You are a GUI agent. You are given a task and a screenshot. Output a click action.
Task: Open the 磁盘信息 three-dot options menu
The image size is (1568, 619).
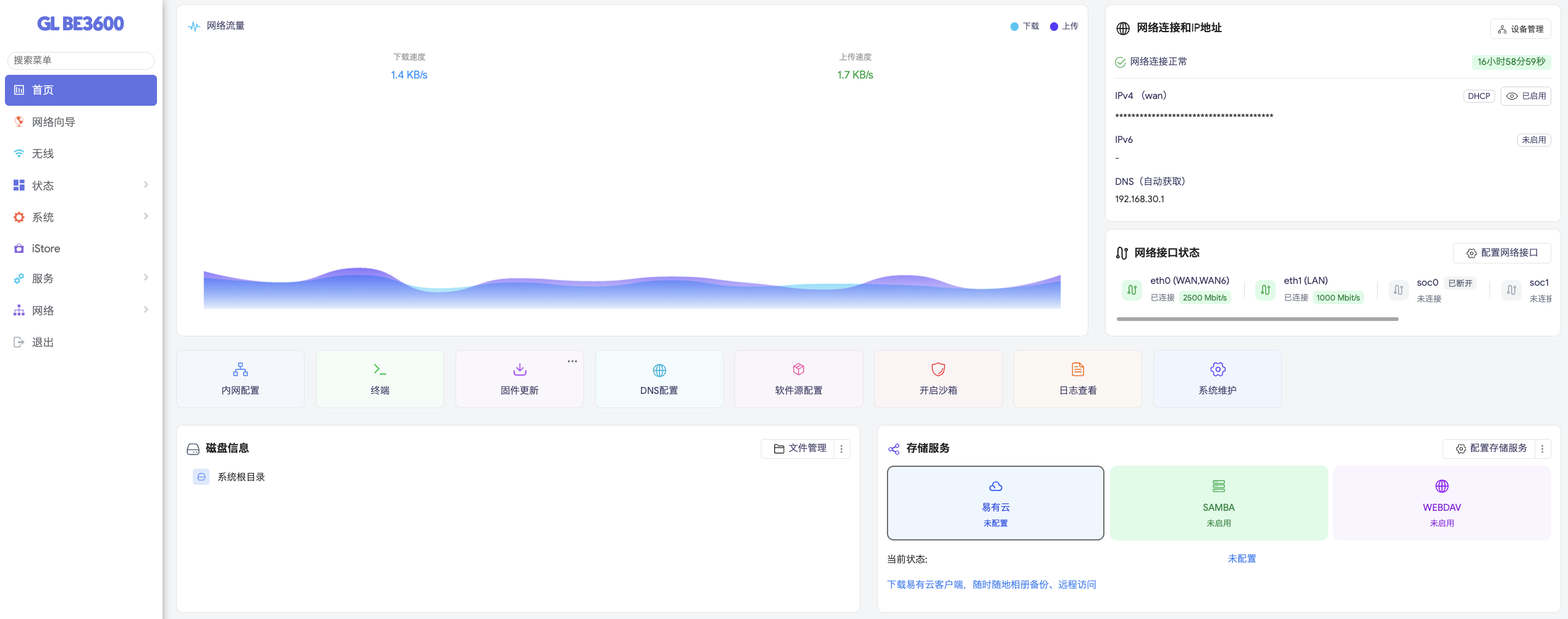(842, 449)
